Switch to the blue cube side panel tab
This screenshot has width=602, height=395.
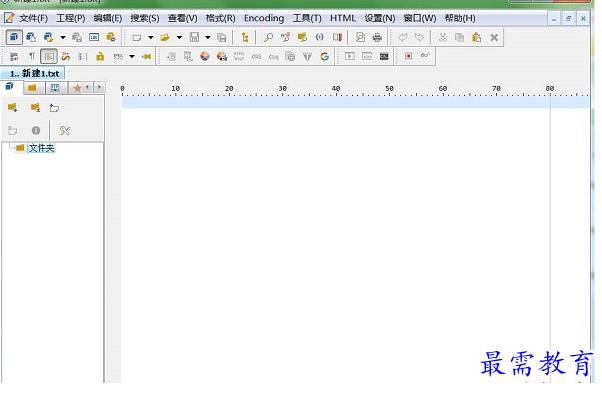(x=10, y=87)
